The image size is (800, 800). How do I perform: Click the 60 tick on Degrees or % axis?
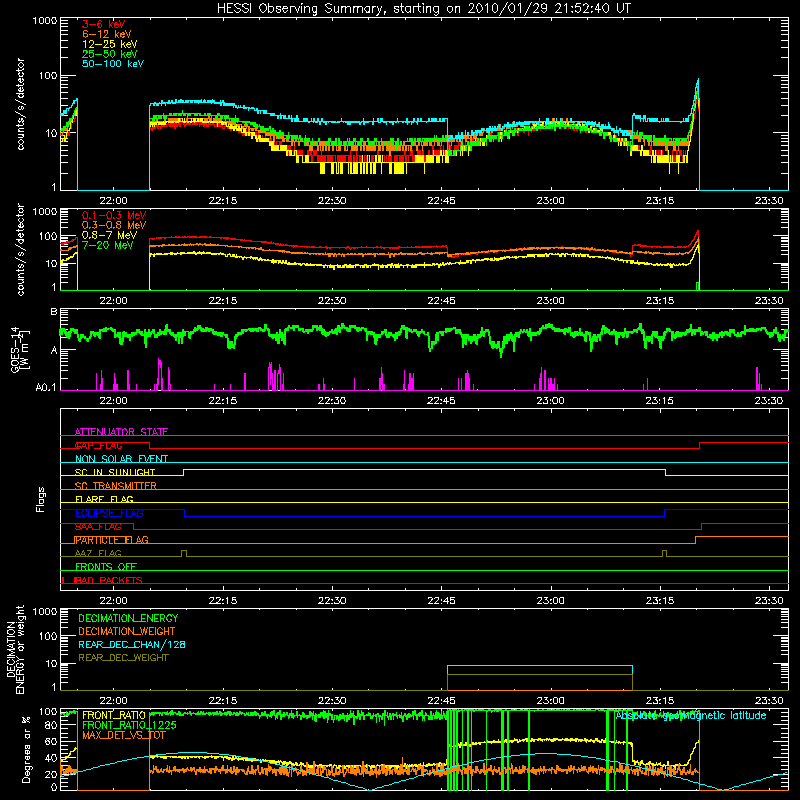pos(51,742)
